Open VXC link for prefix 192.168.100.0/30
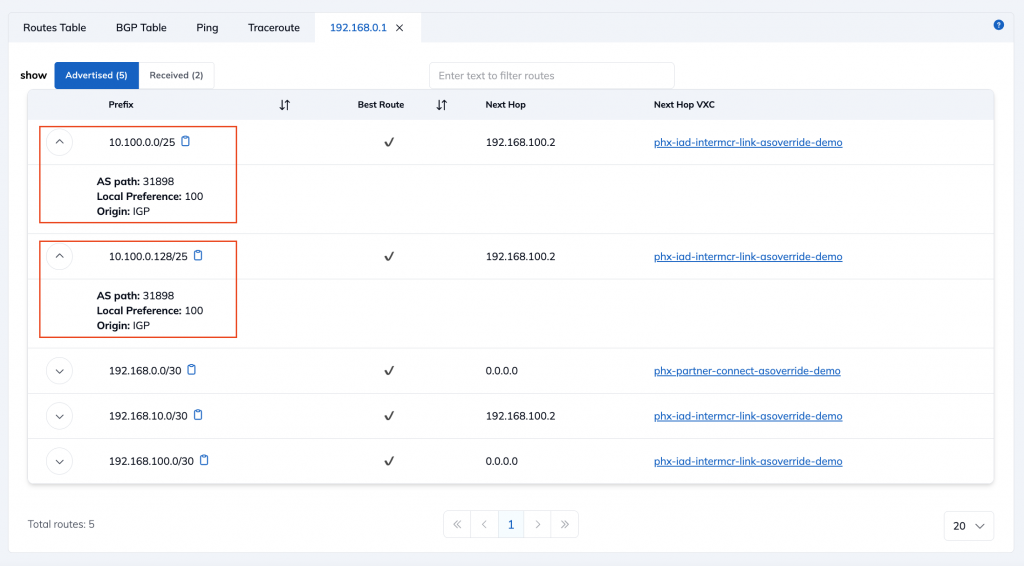This screenshot has width=1024, height=566. [748, 461]
